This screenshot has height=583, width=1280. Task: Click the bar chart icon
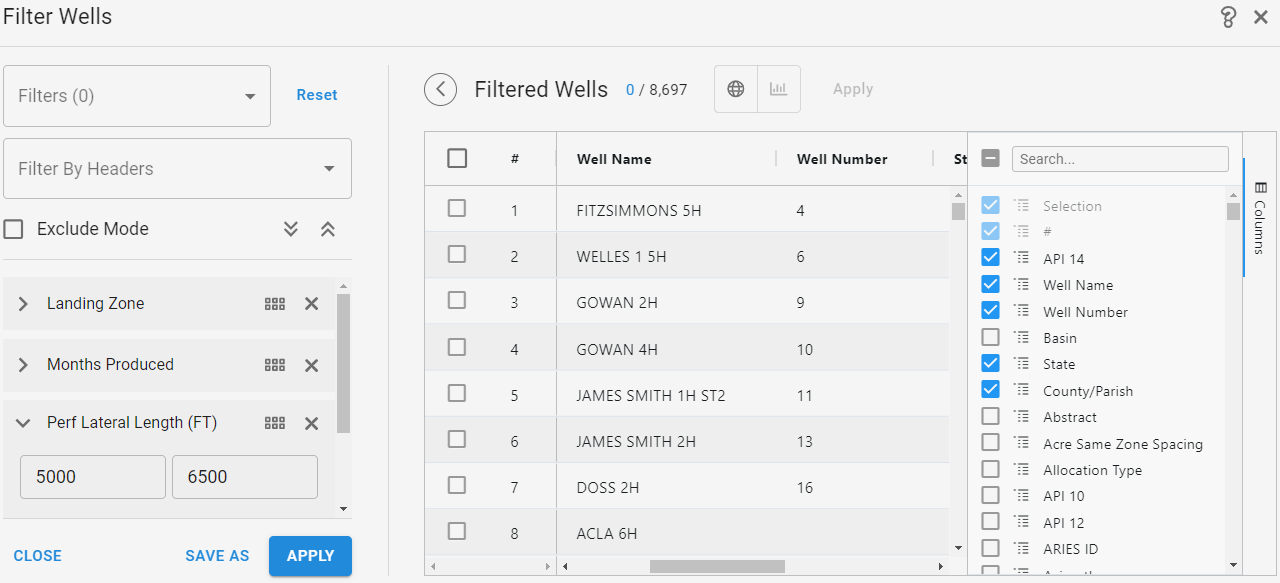click(x=778, y=89)
